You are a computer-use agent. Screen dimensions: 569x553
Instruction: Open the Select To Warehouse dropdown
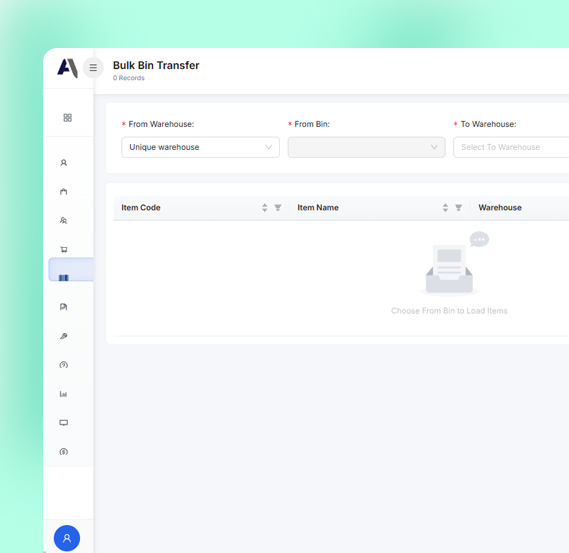click(x=511, y=147)
